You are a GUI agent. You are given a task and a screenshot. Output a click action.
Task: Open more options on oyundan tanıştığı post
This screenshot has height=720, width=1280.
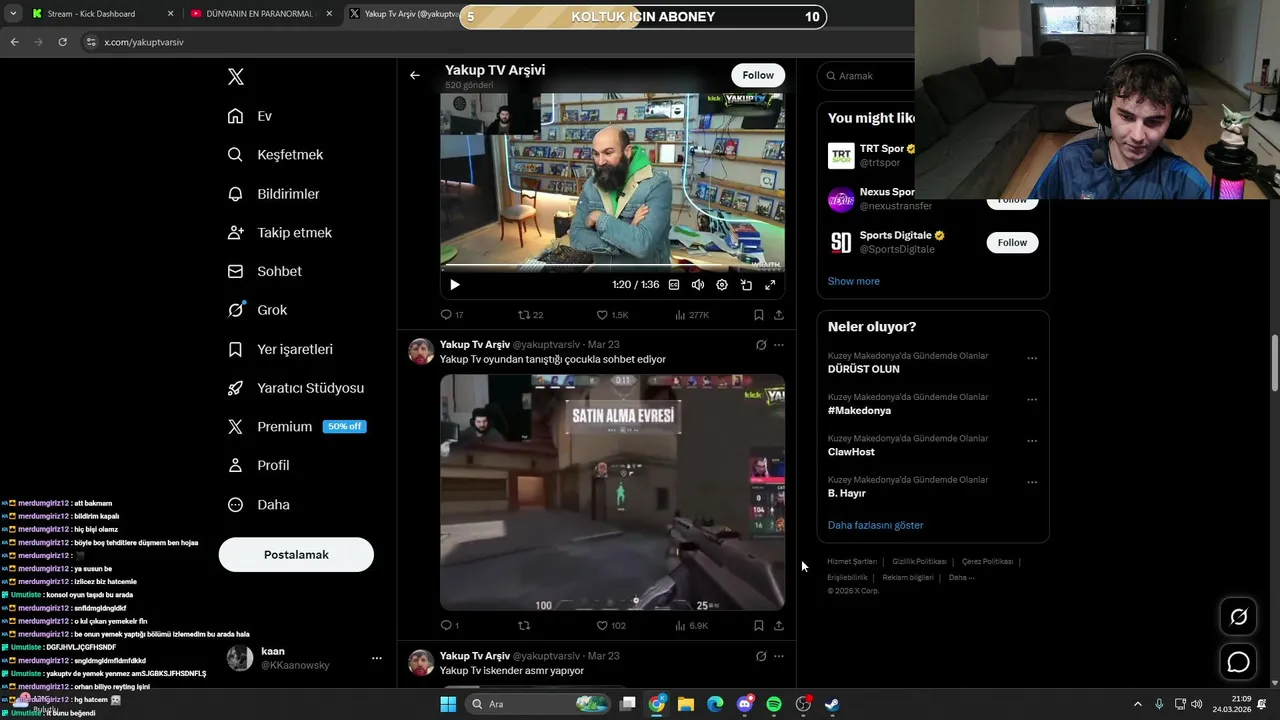click(779, 345)
